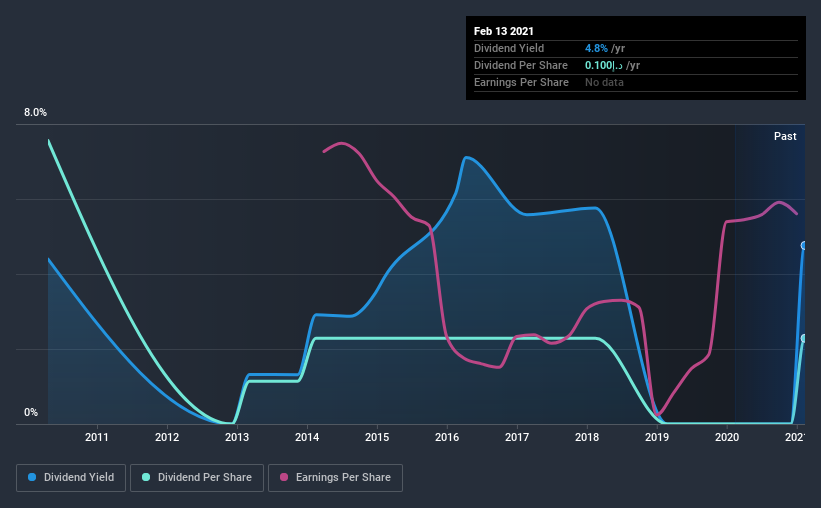The width and height of the screenshot is (821, 508).
Task: Click the 4.8% dividend yield value
Action: [596, 48]
